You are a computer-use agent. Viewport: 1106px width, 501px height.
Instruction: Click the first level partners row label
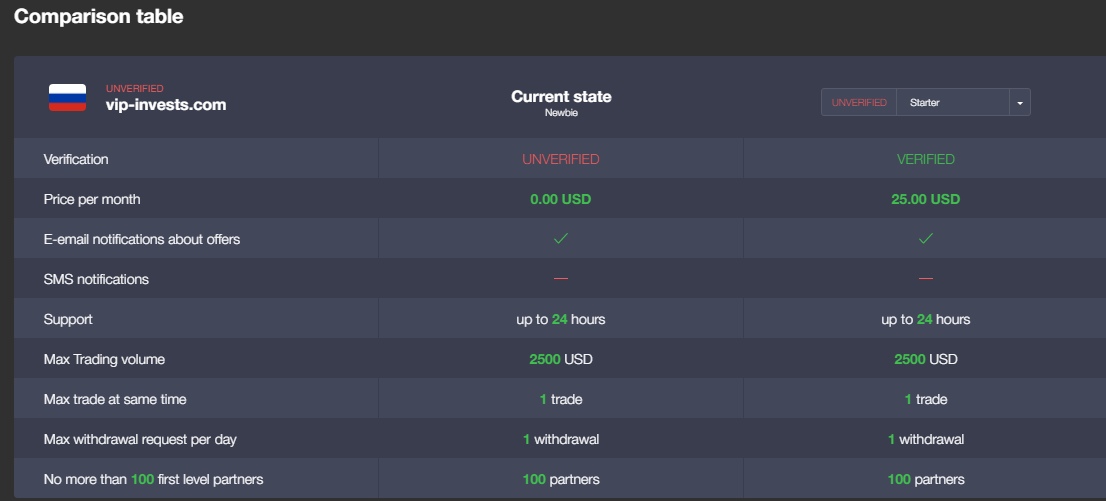pyautogui.click(x=153, y=479)
